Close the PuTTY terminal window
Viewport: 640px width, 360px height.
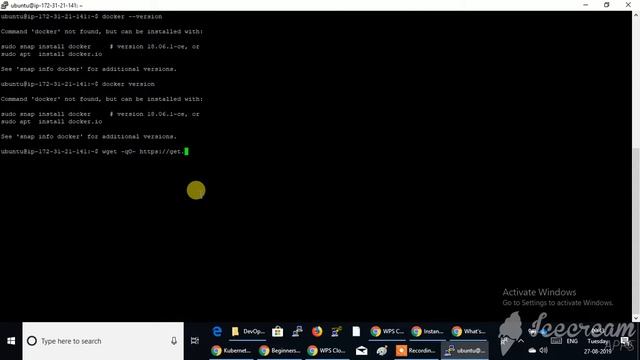(x=628, y=5)
